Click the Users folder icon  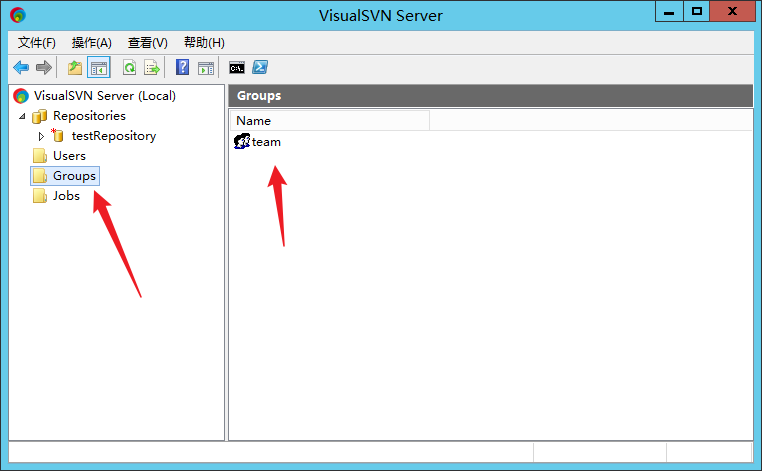(x=40, y=156)
